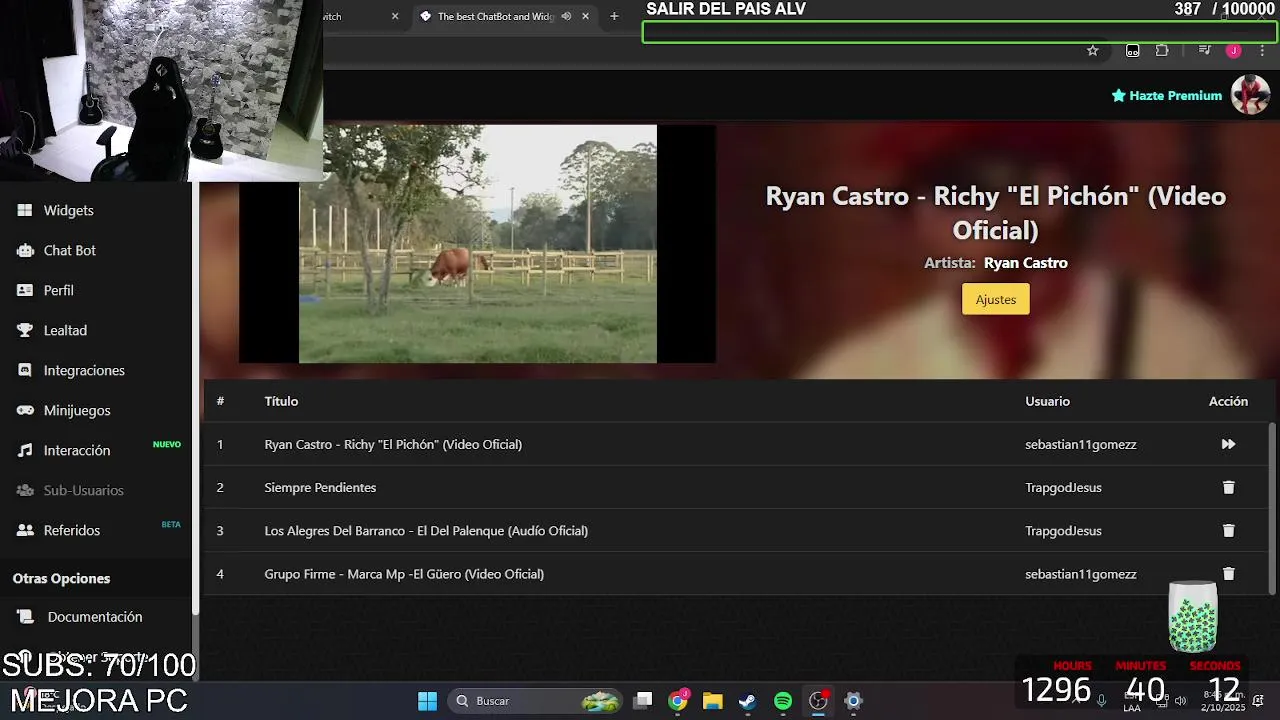Click user sebastian11gomezz in row 1
The height and width of the screenshot is (720, 1280).
tap(1081, 444)
